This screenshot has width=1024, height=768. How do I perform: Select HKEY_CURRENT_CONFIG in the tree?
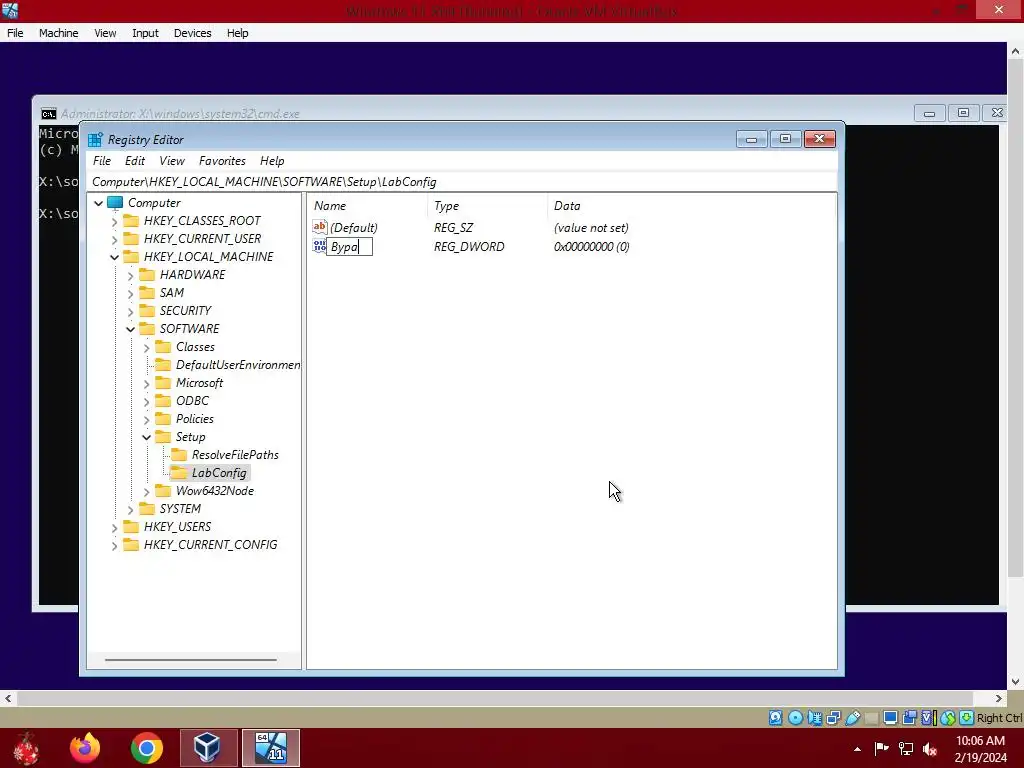click(210, 545)
